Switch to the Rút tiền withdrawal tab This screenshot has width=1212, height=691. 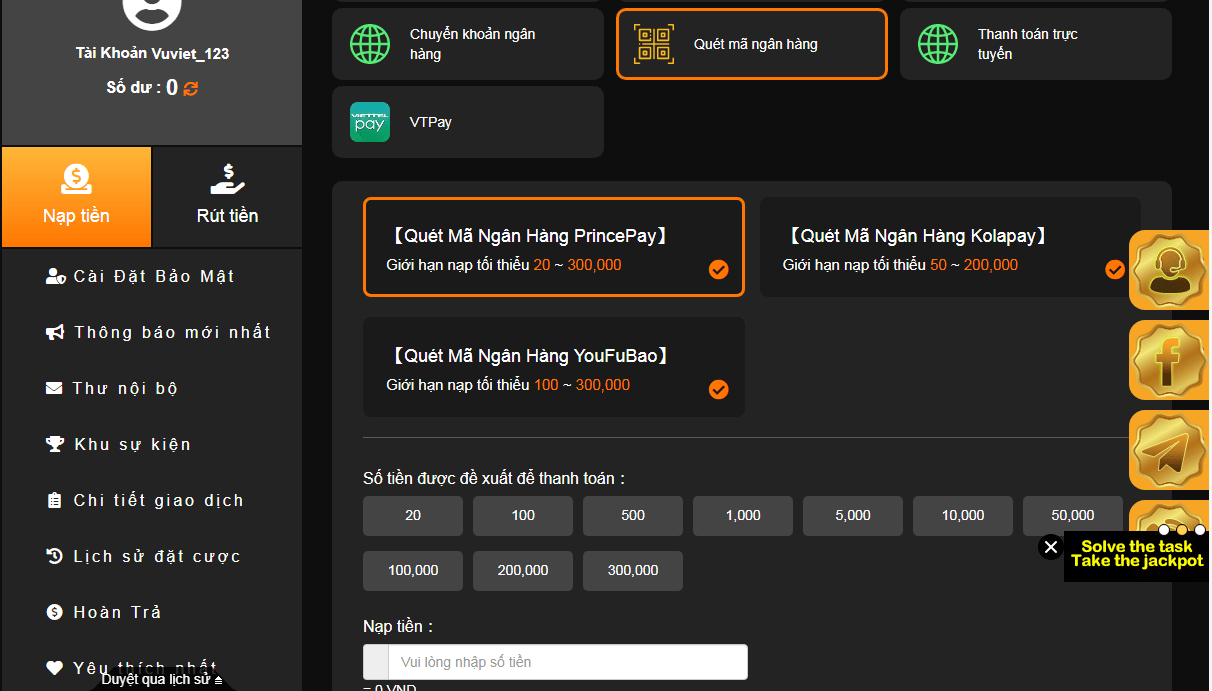(x=227, y=197)
